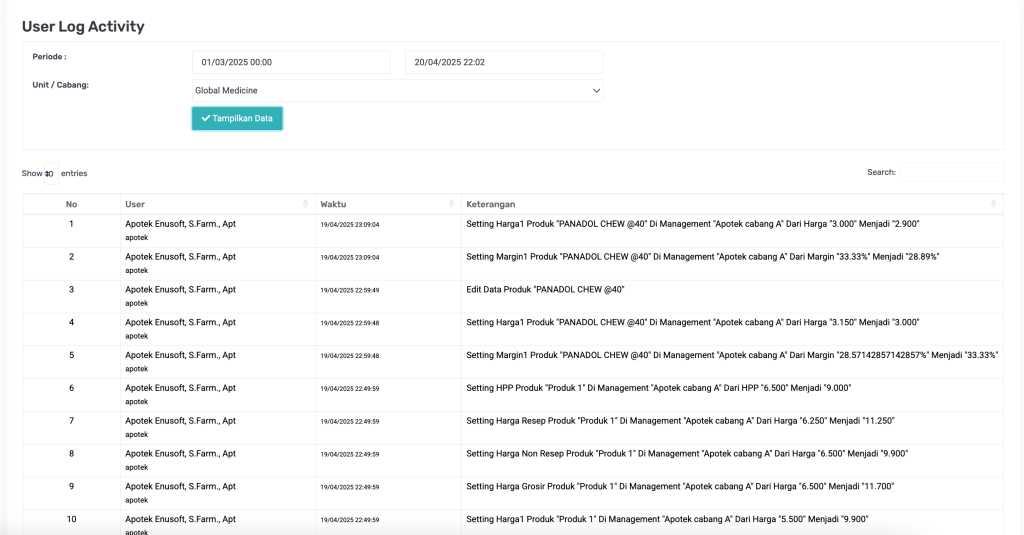Select row 5 Margin1 28.57 percent entry

coord(731,355)
